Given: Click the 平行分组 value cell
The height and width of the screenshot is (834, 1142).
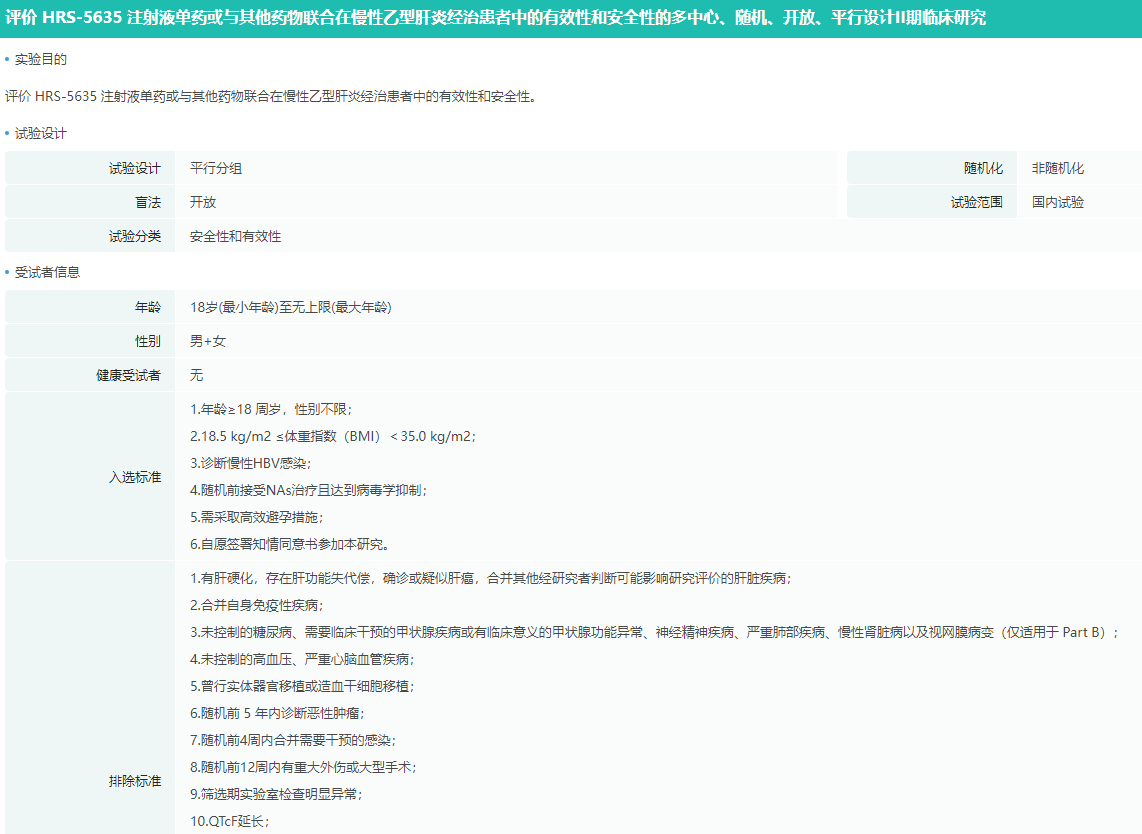Looking at the screenshot, I should [x=216, y=168].
